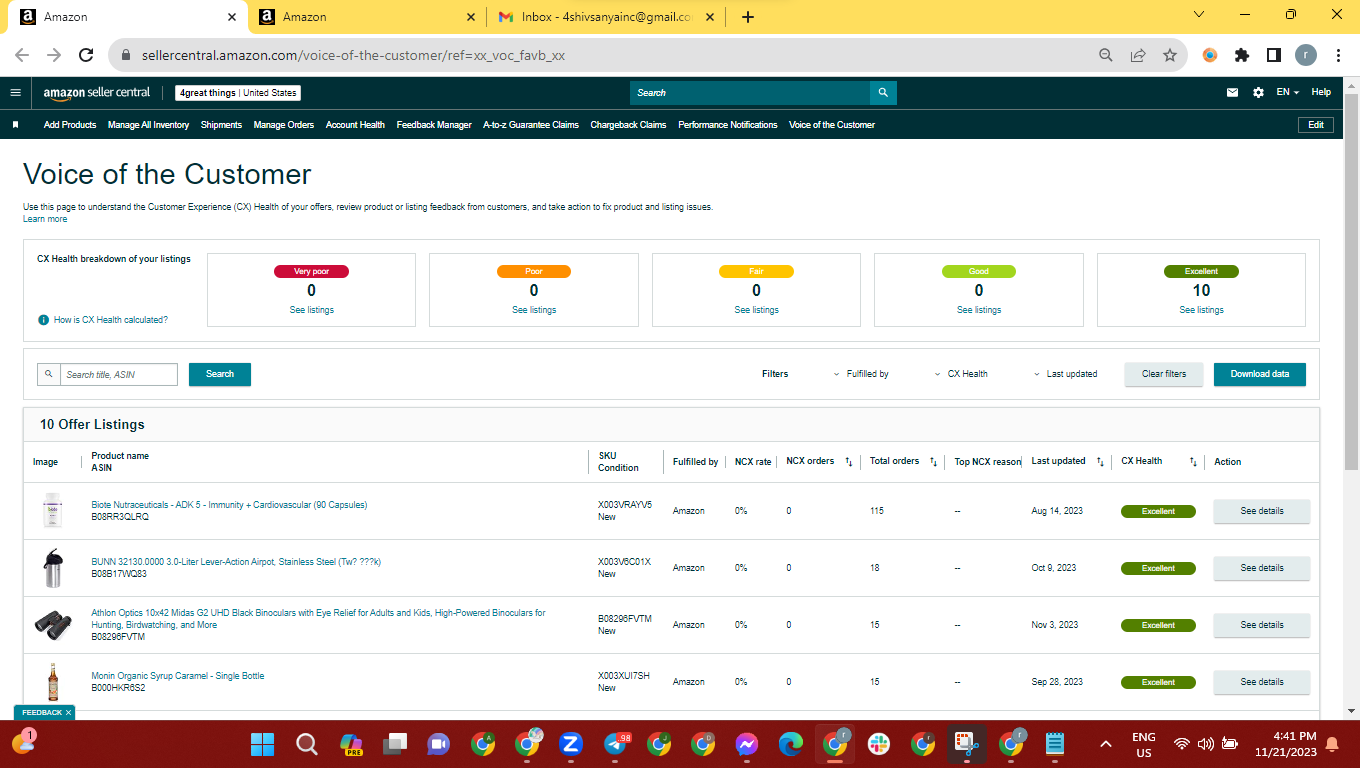1360x768 pixels.
Task: See listings under the Very poor category
Action: 311,310
